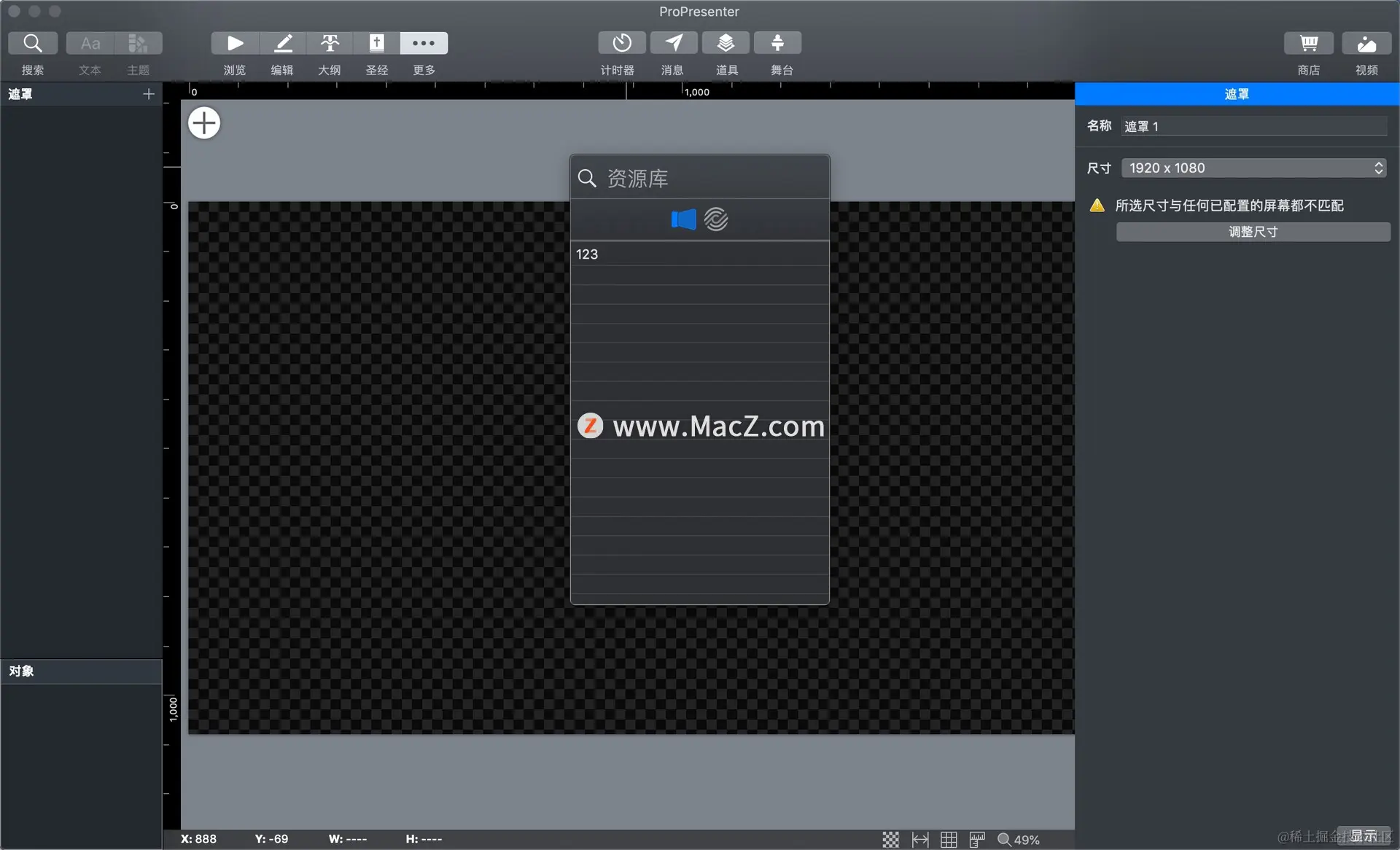The width and height of the screenshot is (1400, 850).
Task: Toggle the rulers display icon
Action: 977,839
